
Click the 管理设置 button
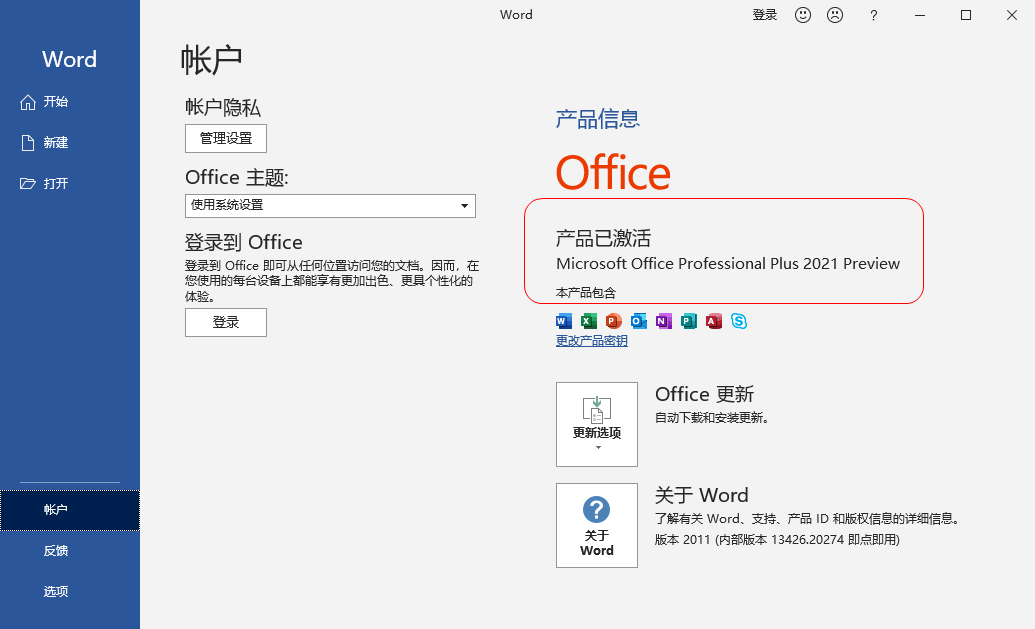[x=225, y=138]
